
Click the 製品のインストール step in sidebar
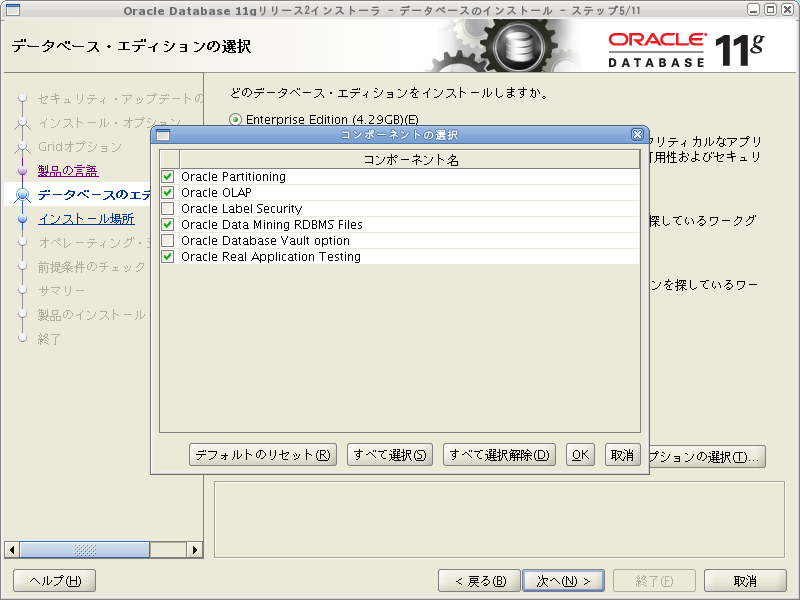91,315
